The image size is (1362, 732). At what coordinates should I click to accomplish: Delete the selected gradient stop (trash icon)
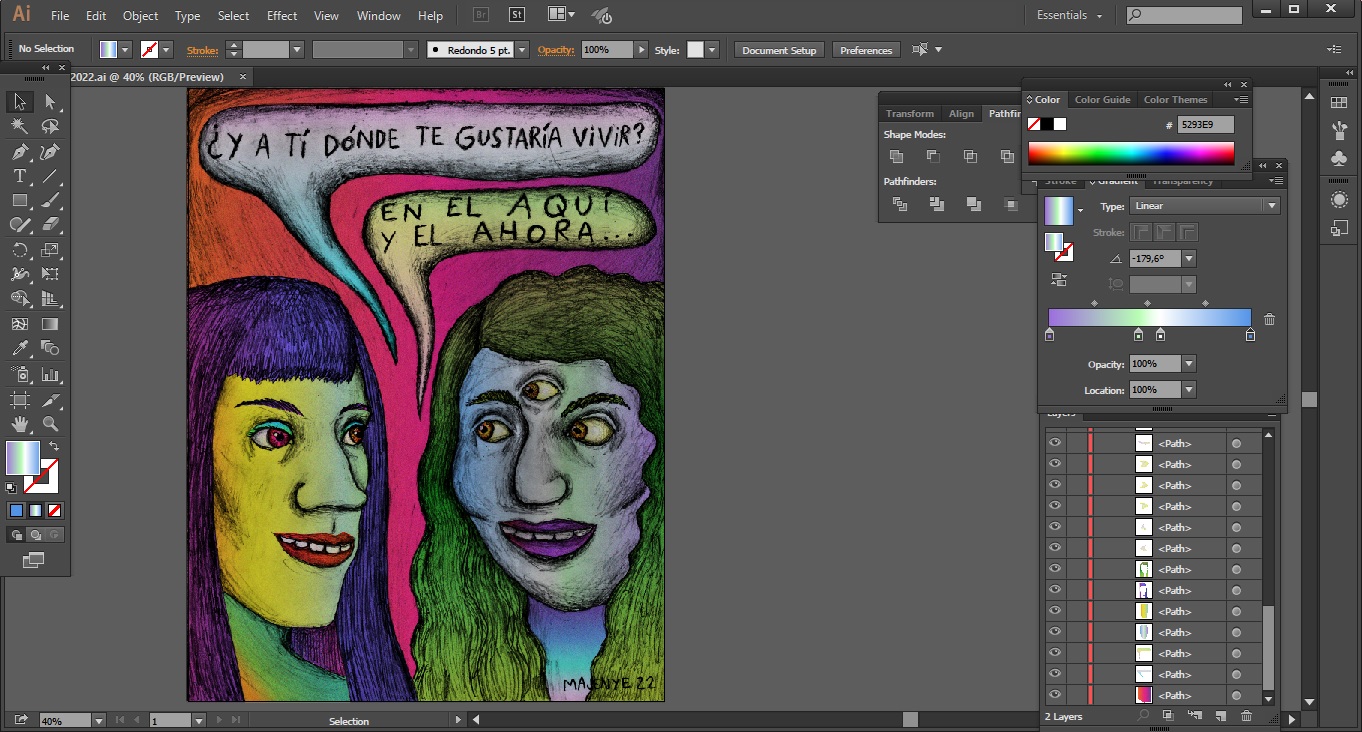click(1269, 319)
